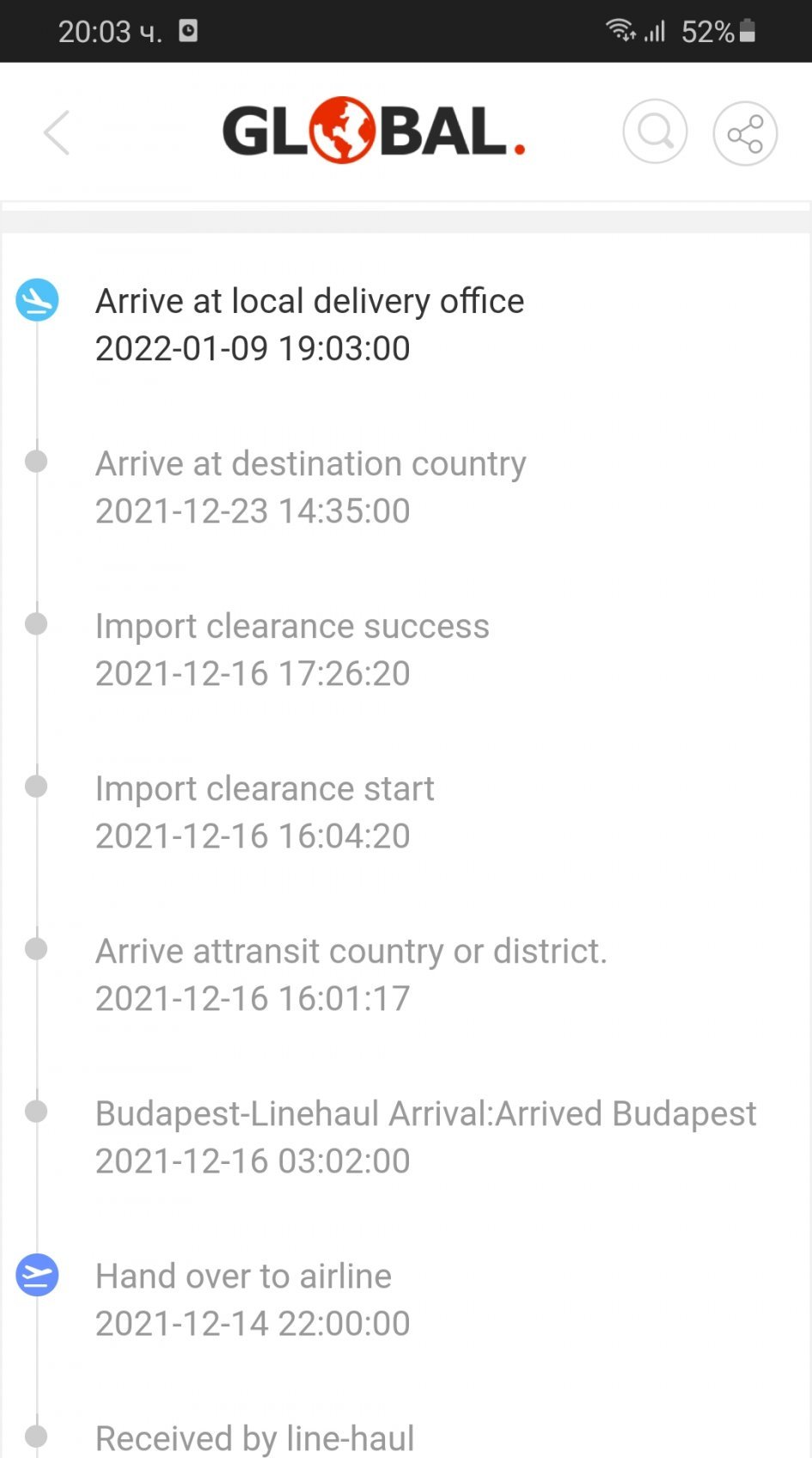The image size is (812, 1458).
Task: Tap the takeoff plane icon by Hand over to airline
Action: pyautogui.click(x=37, y=1275)
